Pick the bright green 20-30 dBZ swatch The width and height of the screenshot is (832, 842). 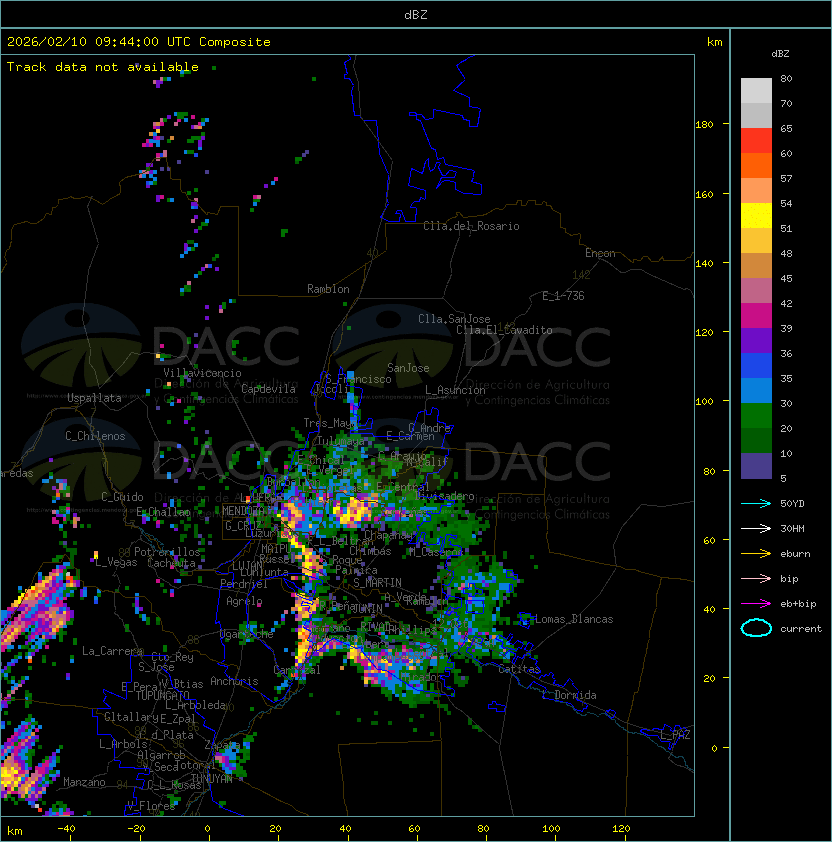coord(756,416)
